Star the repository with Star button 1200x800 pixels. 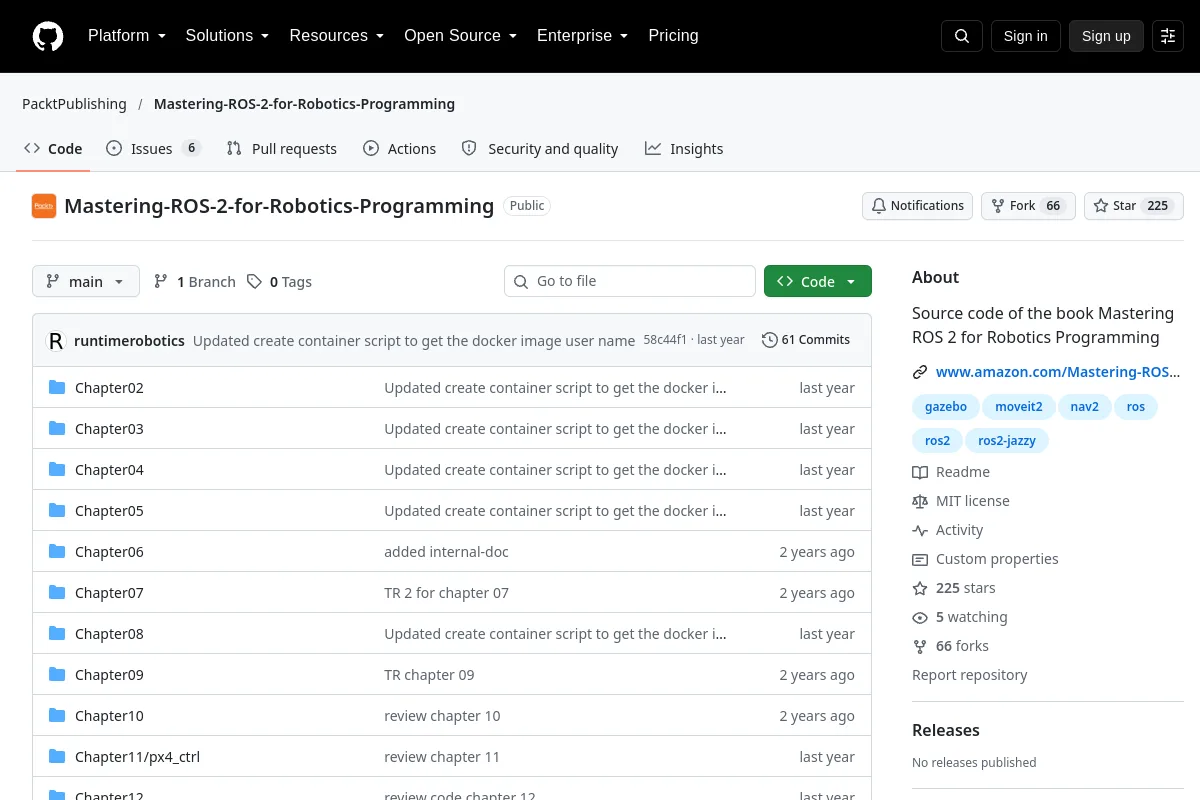[1134, 206]
